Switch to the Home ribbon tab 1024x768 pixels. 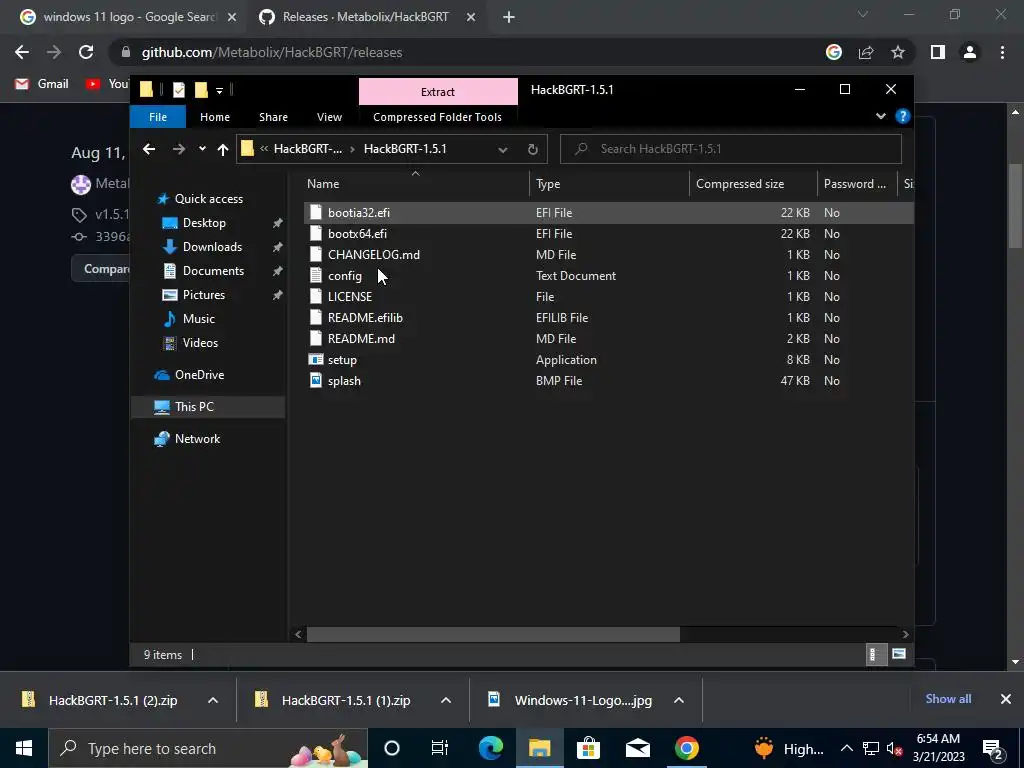[215, 117]
